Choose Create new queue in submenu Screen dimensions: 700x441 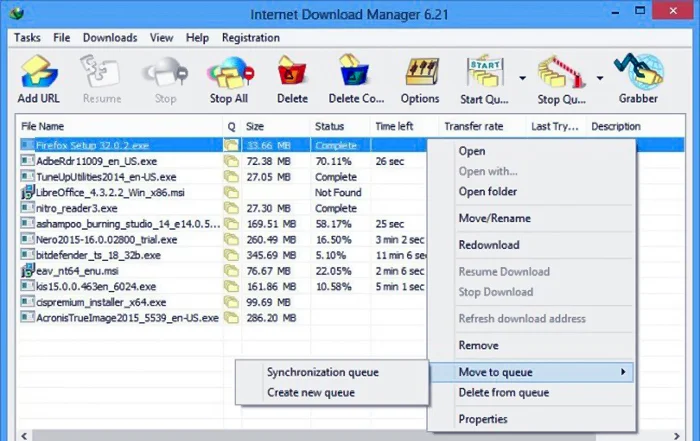click(x=311, y=393)
